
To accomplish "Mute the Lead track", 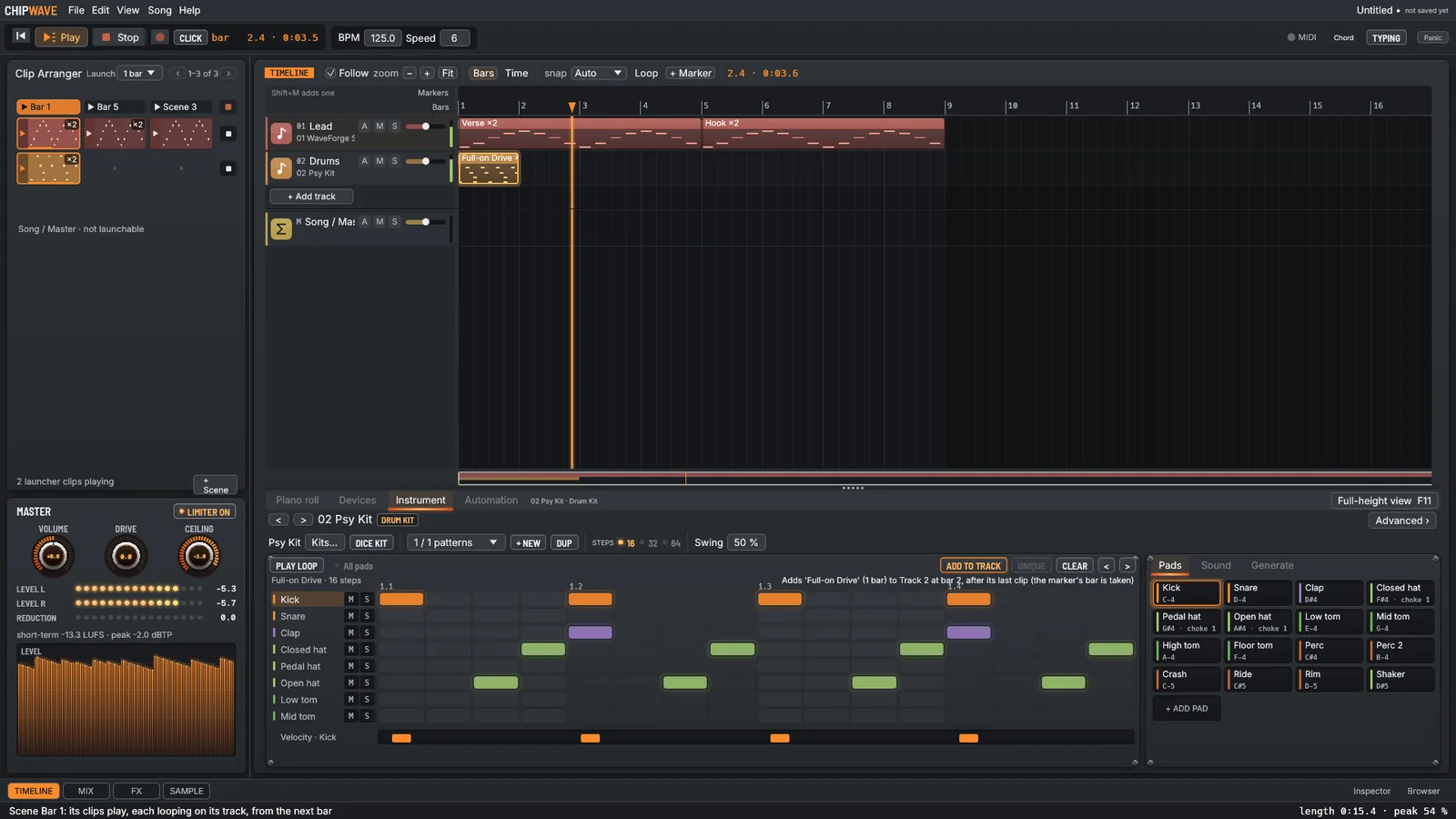I will click(x=379, y=126).
